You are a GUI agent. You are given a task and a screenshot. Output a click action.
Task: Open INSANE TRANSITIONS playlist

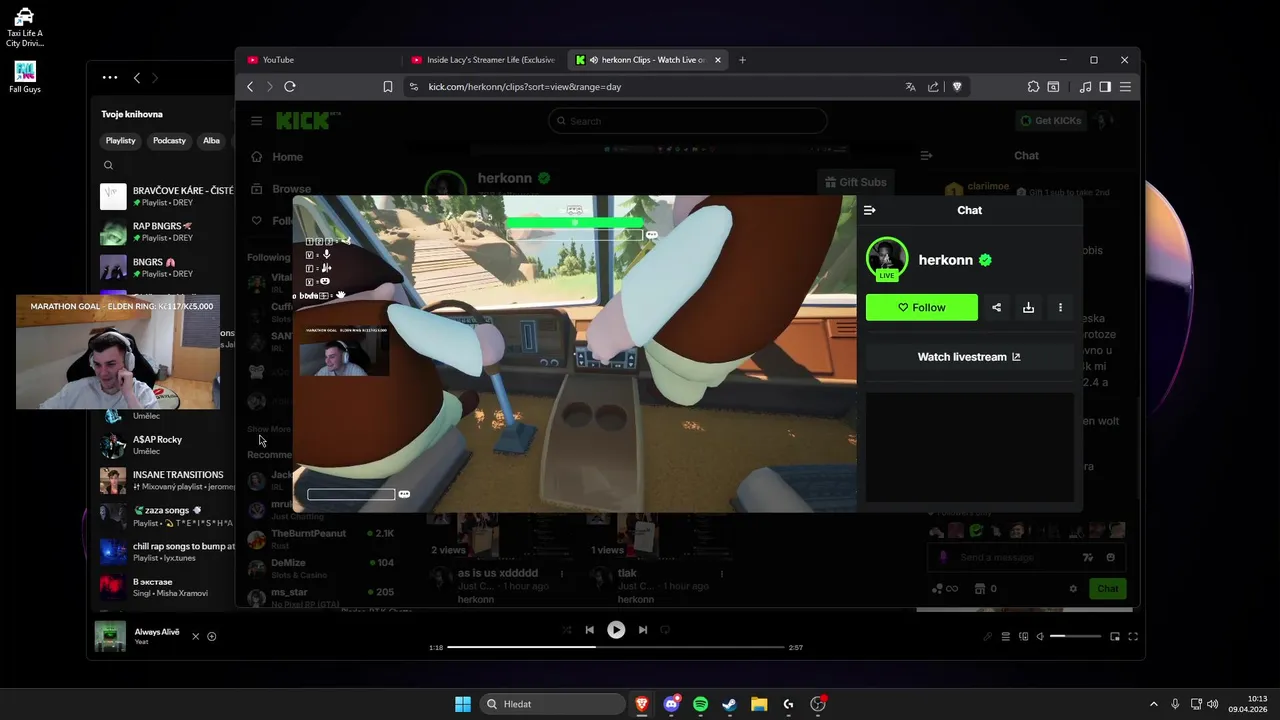point(166,480)
